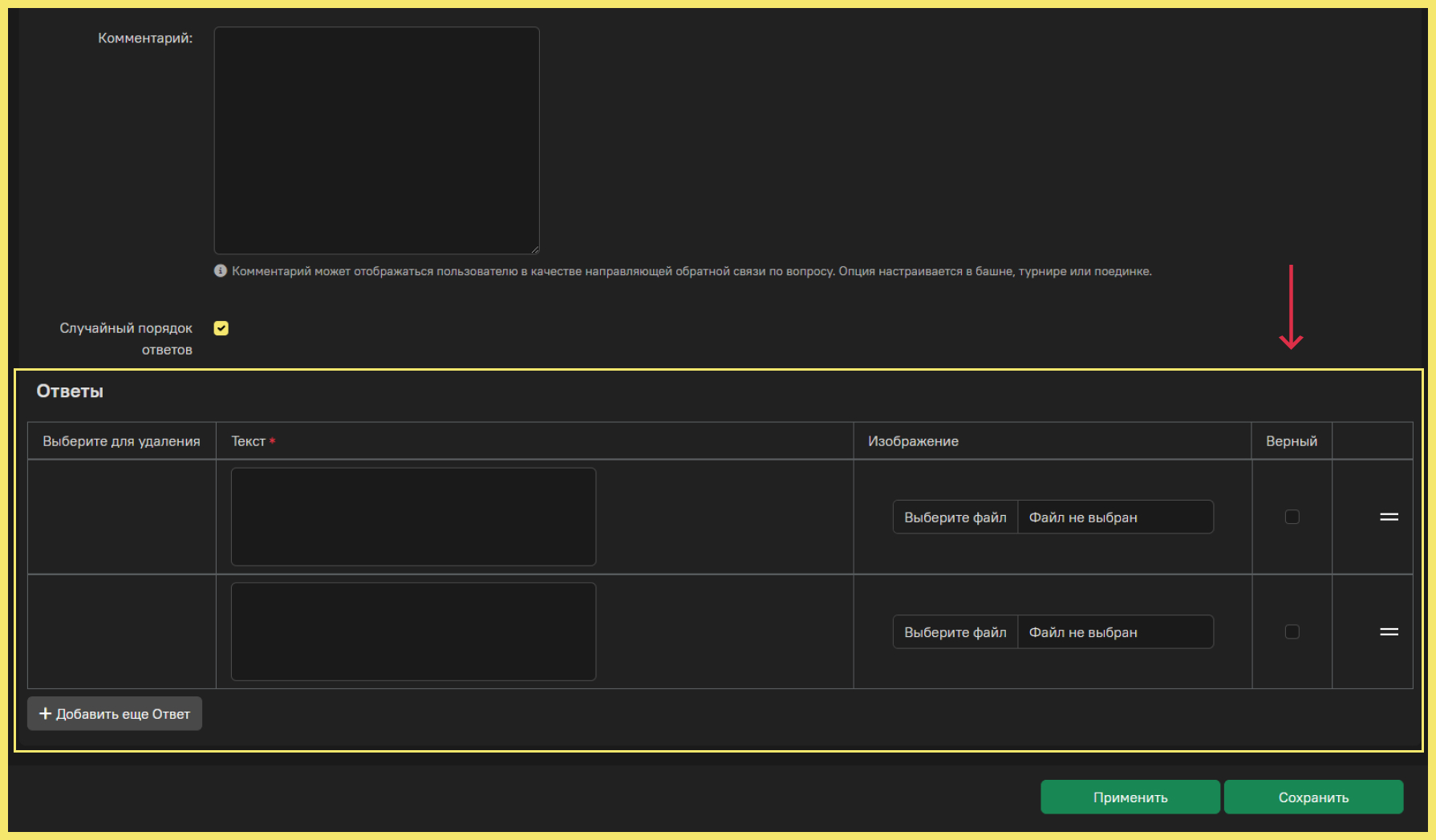This screenshot has width=1436, height=840.
Task: Click the Комментарий field label
Action: point(145,38)
